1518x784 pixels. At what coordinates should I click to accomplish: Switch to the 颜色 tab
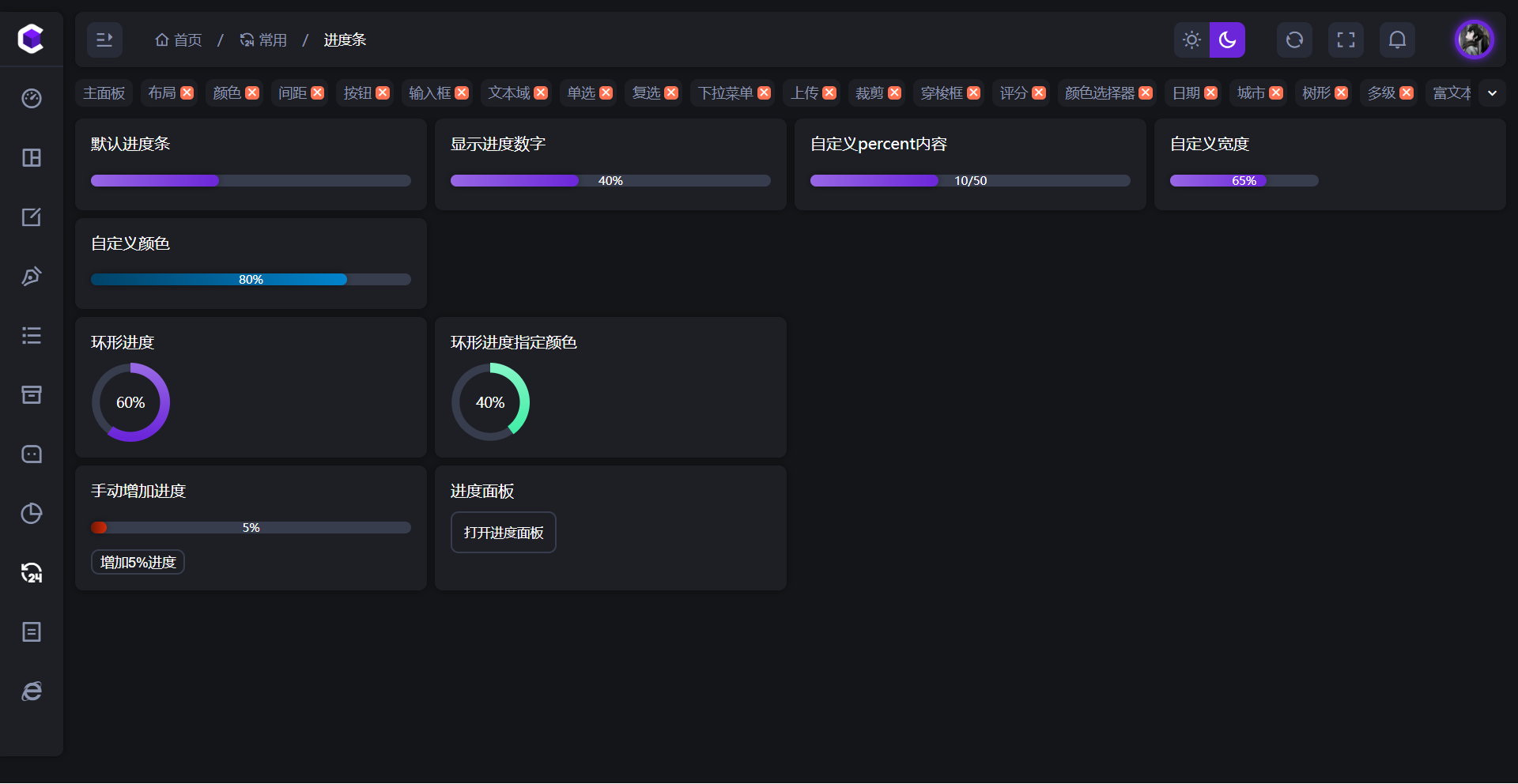(227, 93)
